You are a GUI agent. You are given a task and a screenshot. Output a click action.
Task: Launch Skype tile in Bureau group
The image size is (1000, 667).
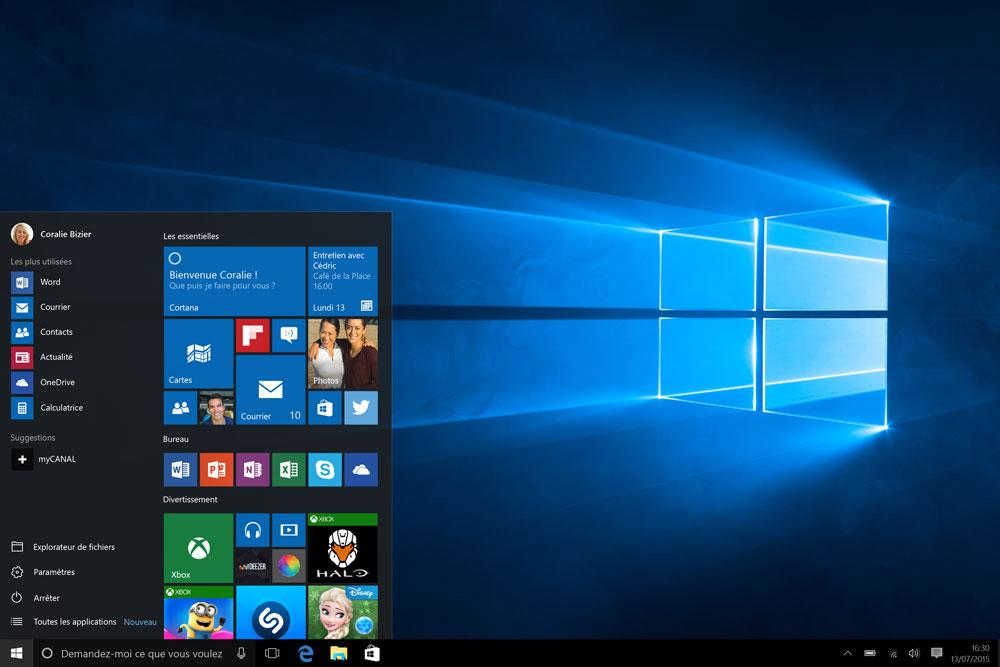[325, 470]
